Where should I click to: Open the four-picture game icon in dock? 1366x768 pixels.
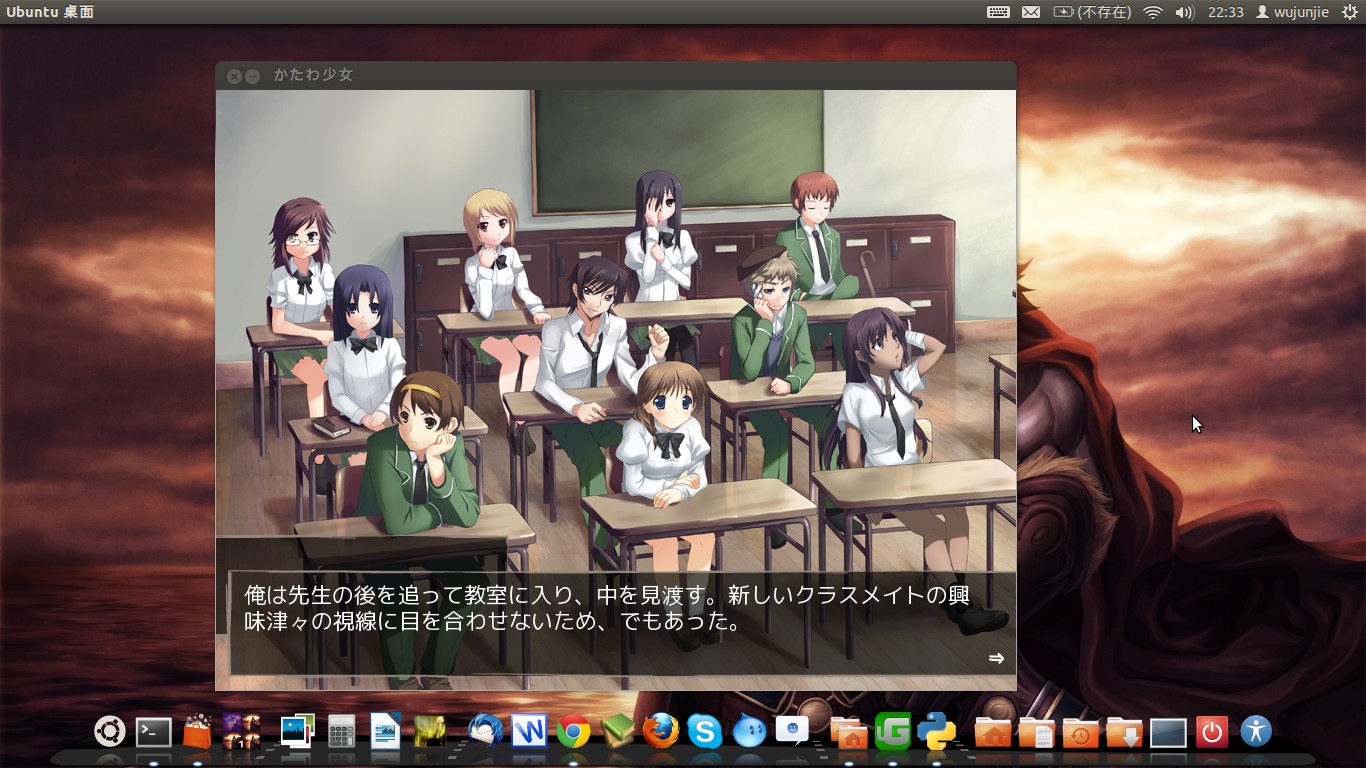[241, 732]
